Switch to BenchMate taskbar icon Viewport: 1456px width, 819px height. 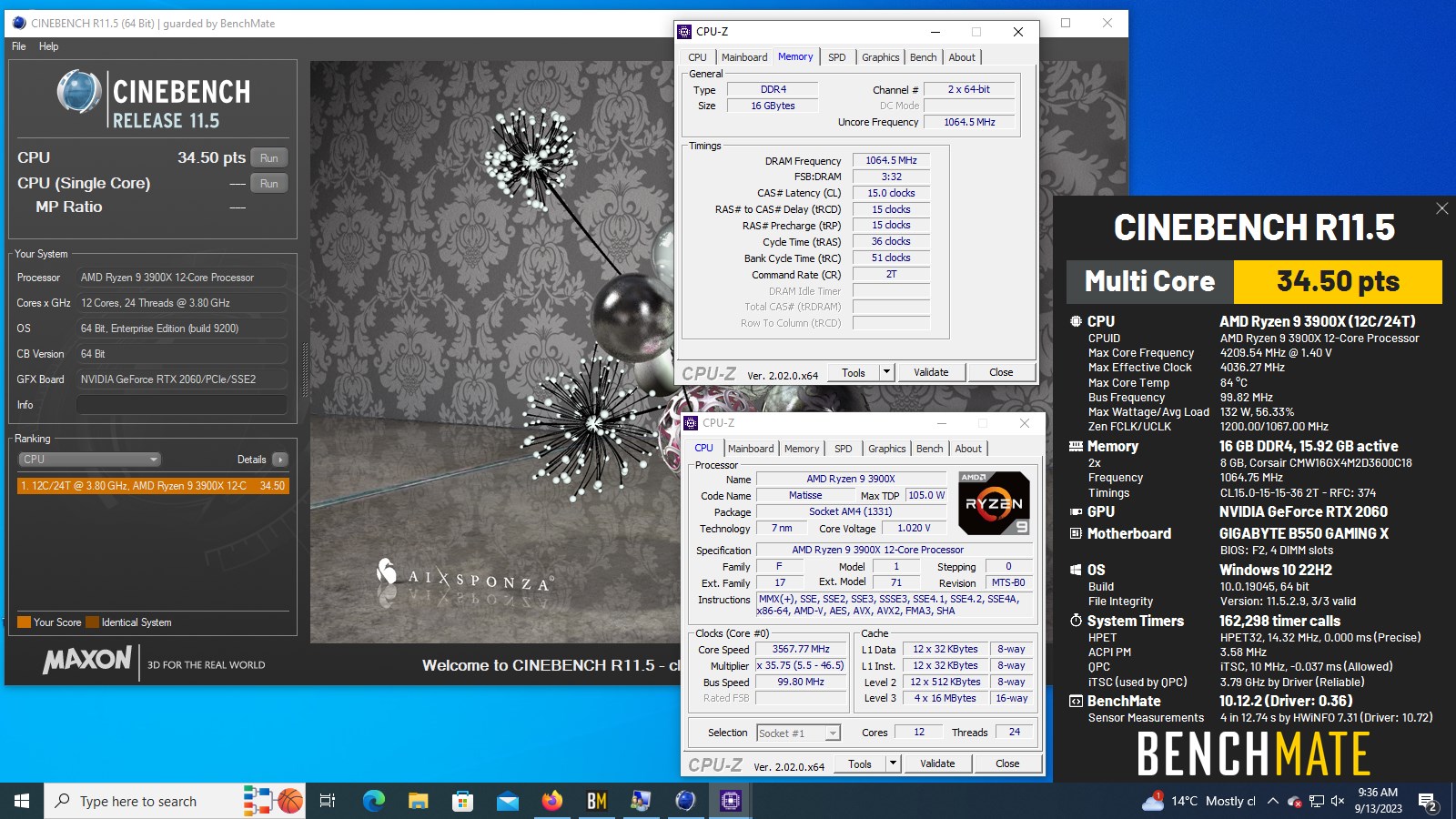pyautogui.click(x=597, y=801)
